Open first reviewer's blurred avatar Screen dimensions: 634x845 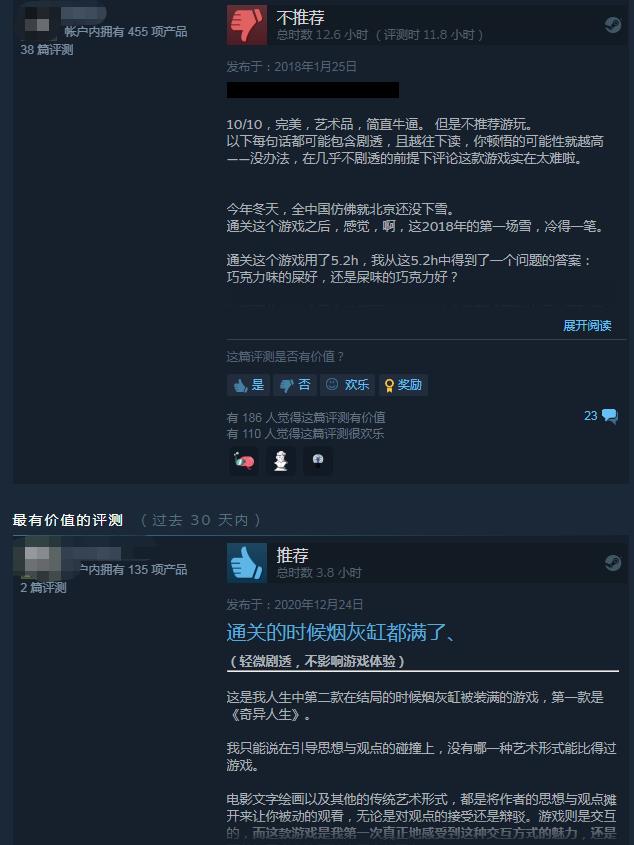[x=37, y=22]
